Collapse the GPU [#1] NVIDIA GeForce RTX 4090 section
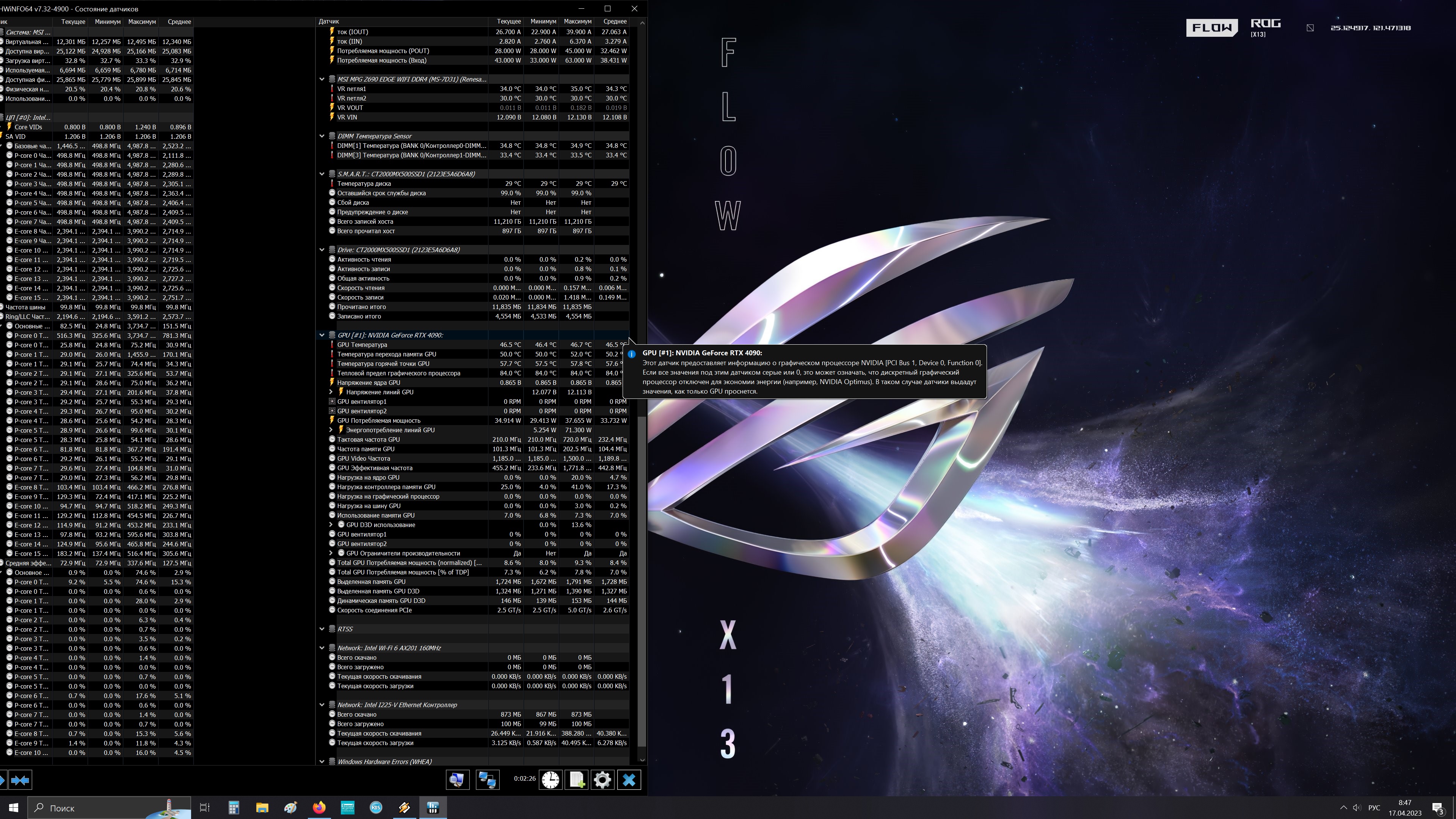The width and height of the screenshot is (1456, 819). 322,334
